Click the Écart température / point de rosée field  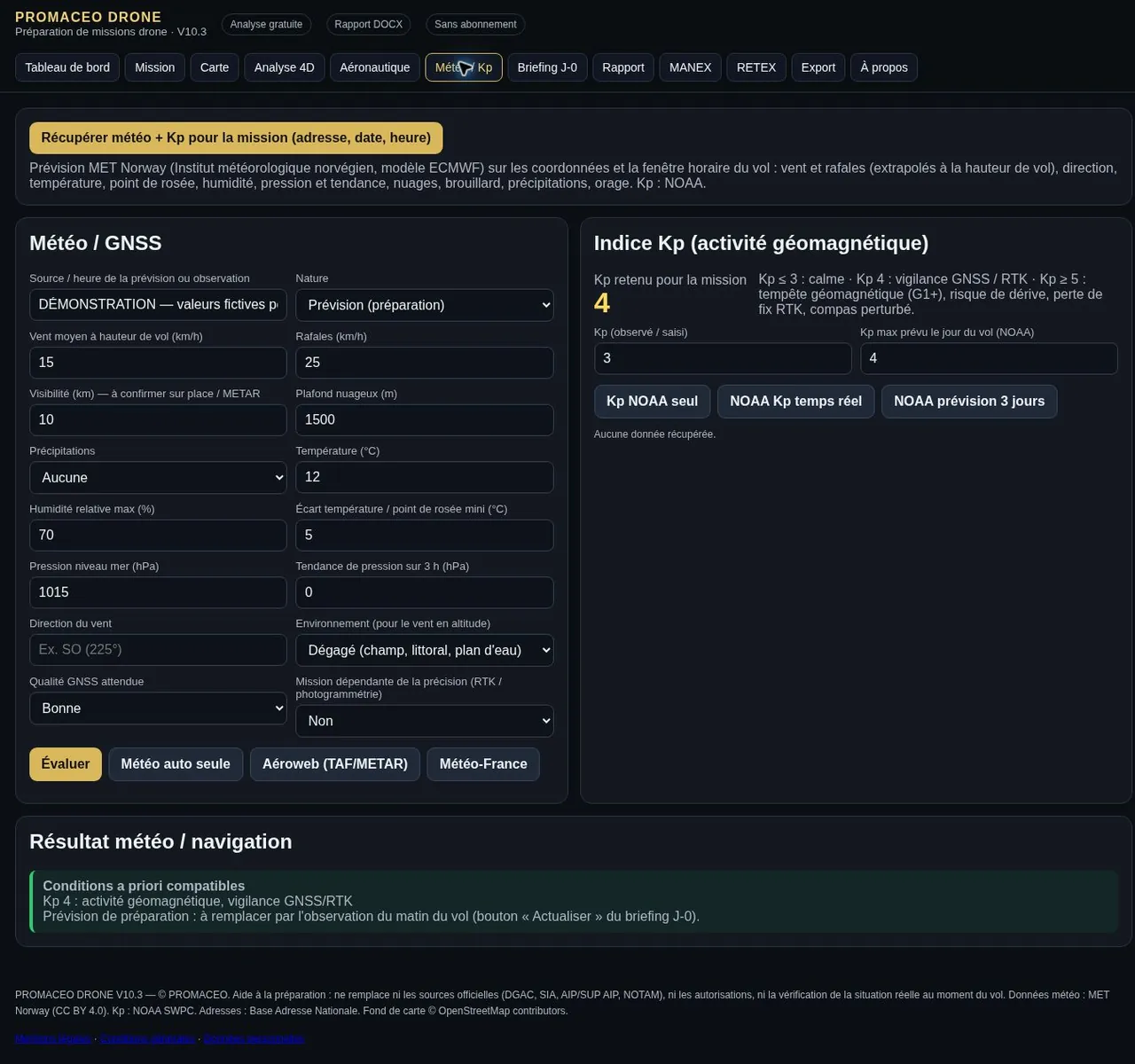coord(425,536)
